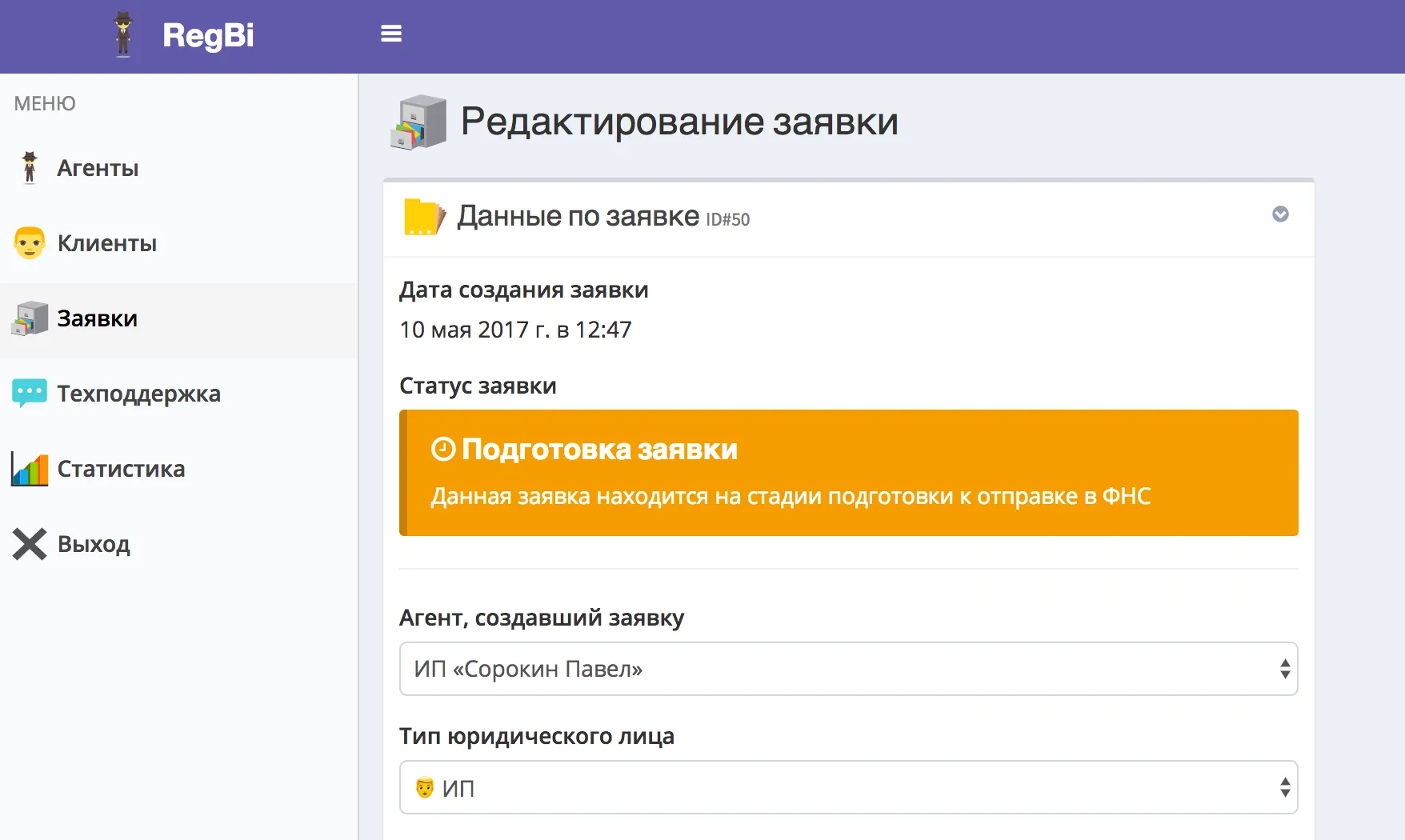
Task: Toggle the hamburger menu in the header
Action: point(391,34)
